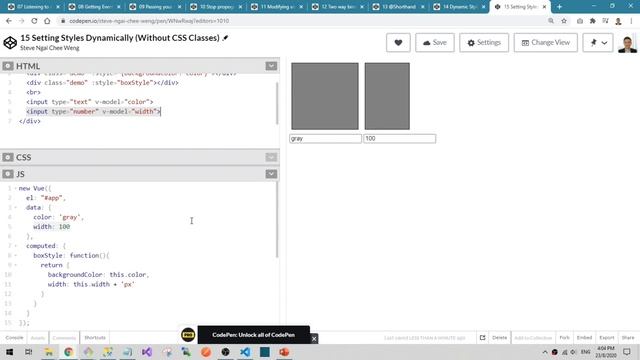Open HTML editor settings gear
This screenshot has width=640, height=360.
[x=8, y=66]
